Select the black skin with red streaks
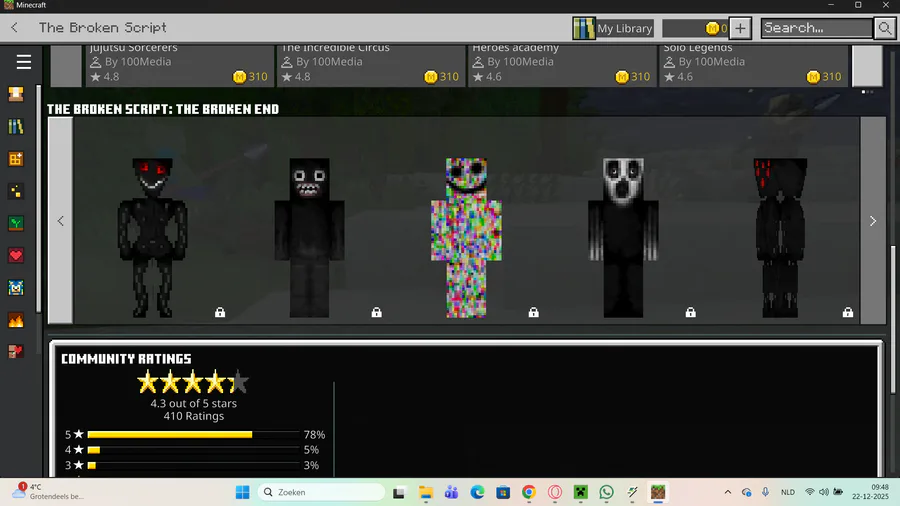Screen dimensions: 900x506 click(781, 237)
